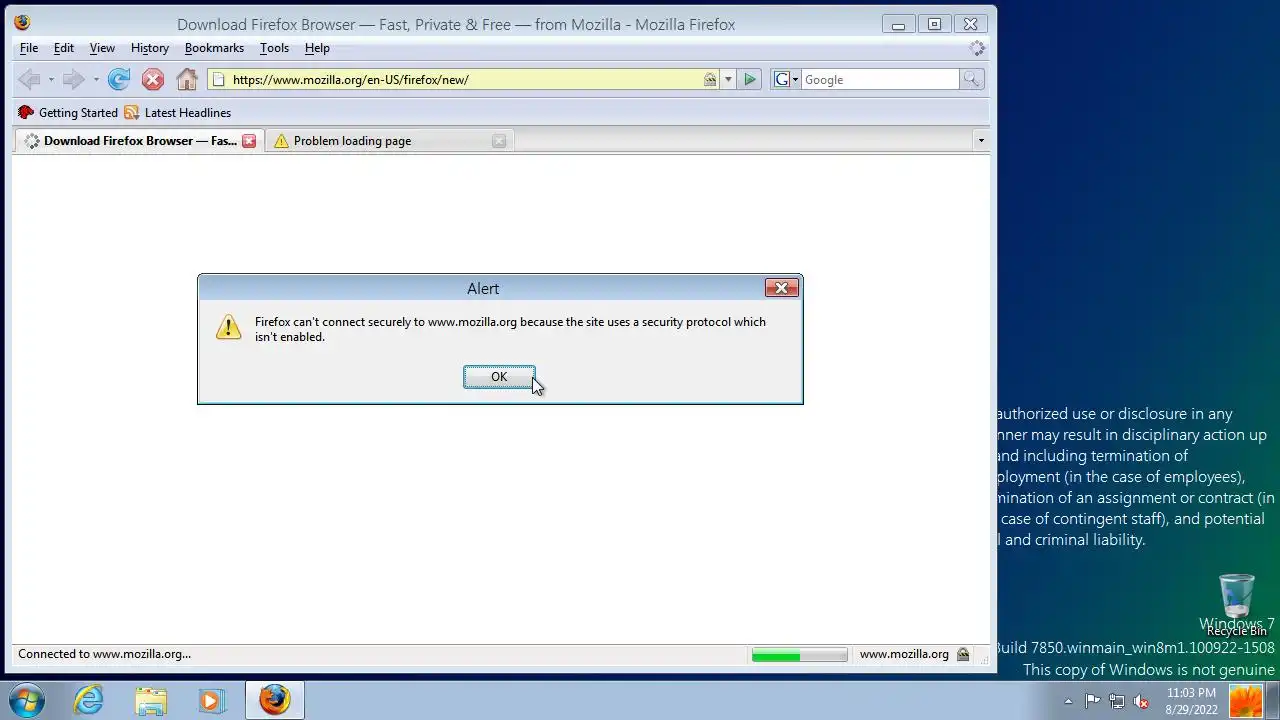Open the Bookmarks menu

click(x=214, y=48)
